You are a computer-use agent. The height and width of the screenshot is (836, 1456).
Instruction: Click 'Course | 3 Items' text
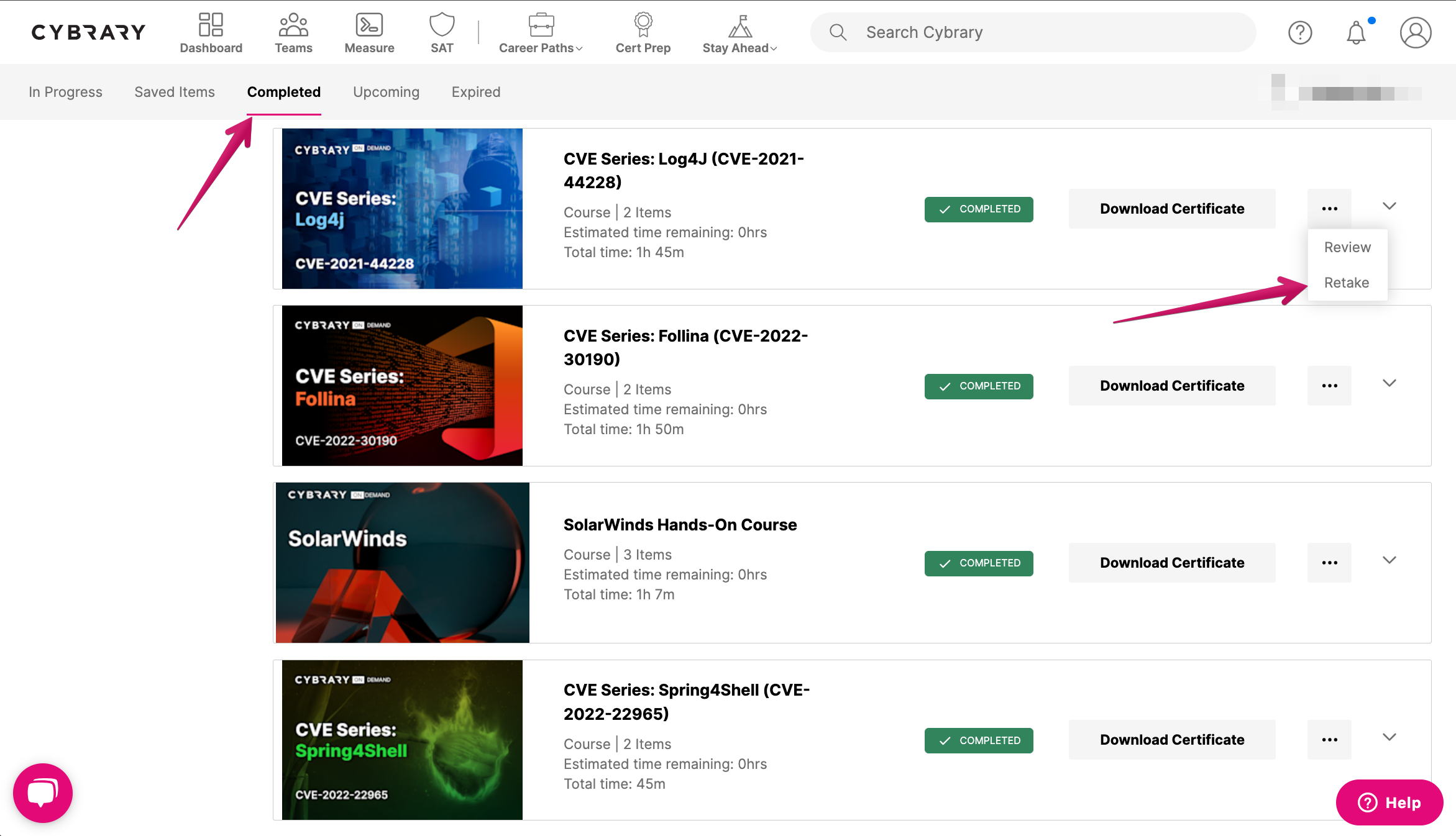coord(618,555)
